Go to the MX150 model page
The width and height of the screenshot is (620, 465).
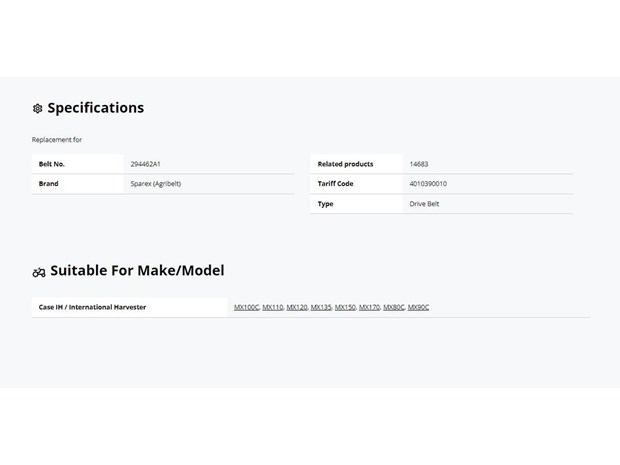point(345,307)
